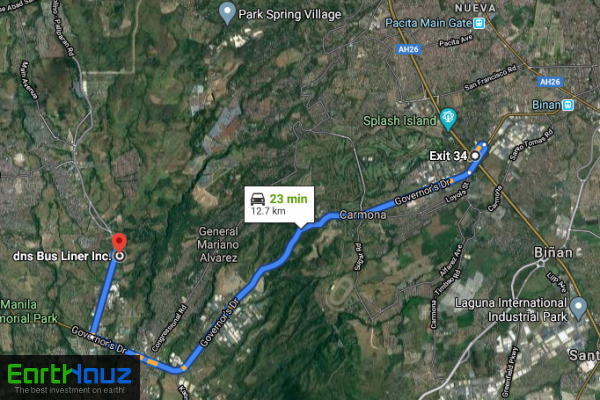The image size is (600, 400).
Task: Click the Splash Island text label
Action: pos(399,121)
